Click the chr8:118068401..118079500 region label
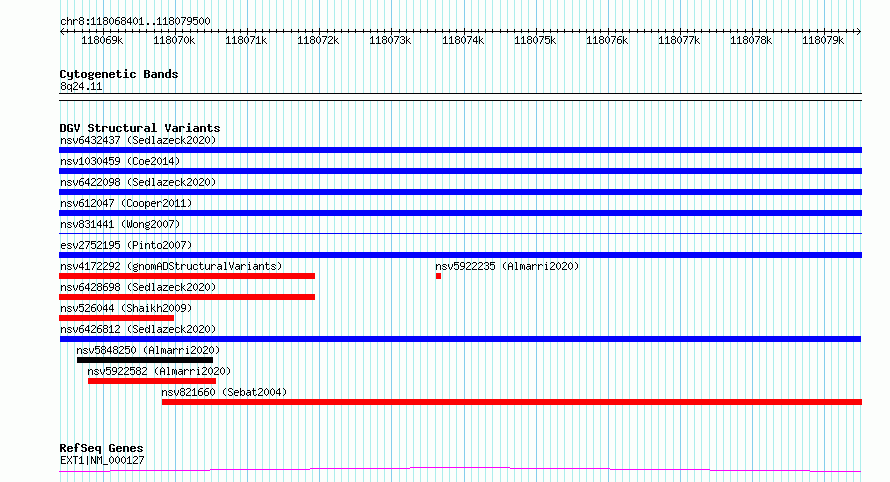The width and height of the screenshot is (890, 482). 135,21
